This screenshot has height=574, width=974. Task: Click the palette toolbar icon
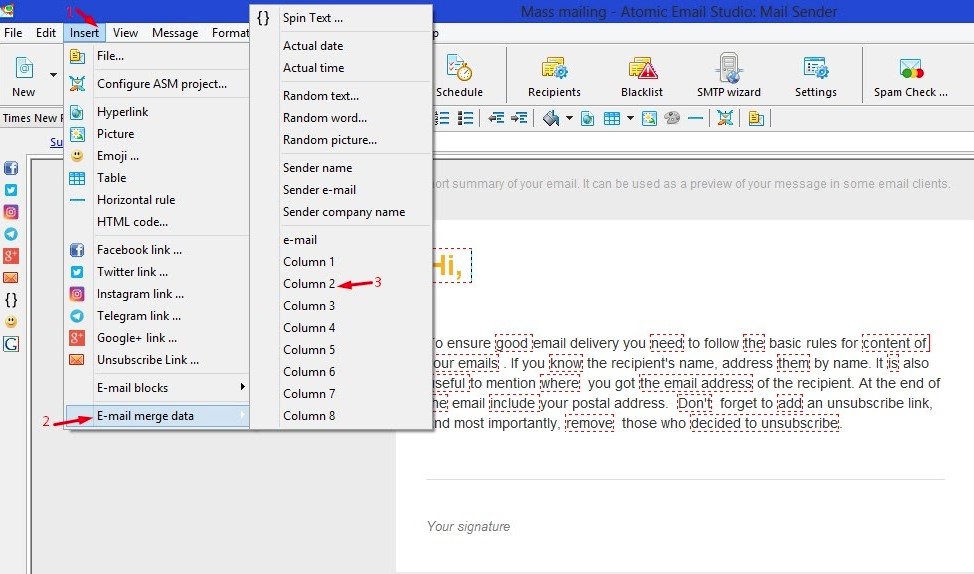tap(672, 118)
